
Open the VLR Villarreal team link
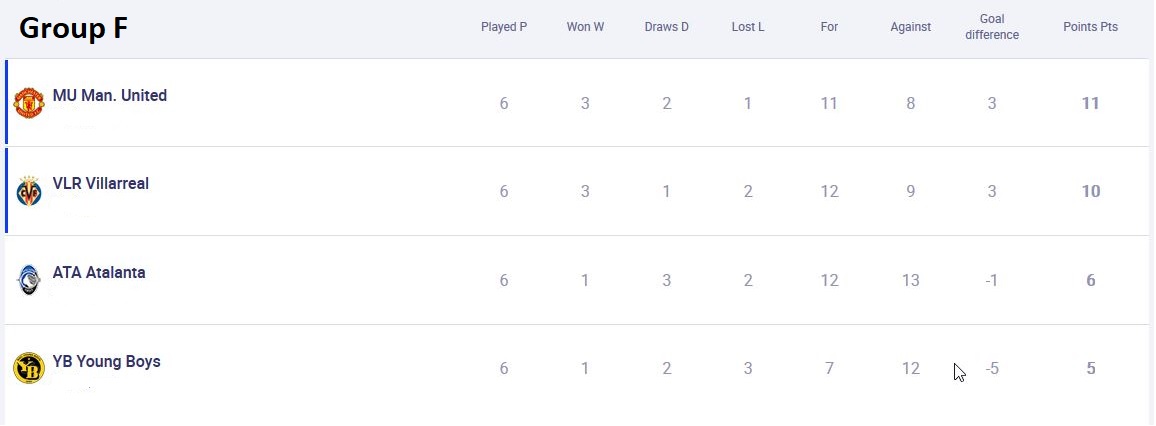(101, 184)
